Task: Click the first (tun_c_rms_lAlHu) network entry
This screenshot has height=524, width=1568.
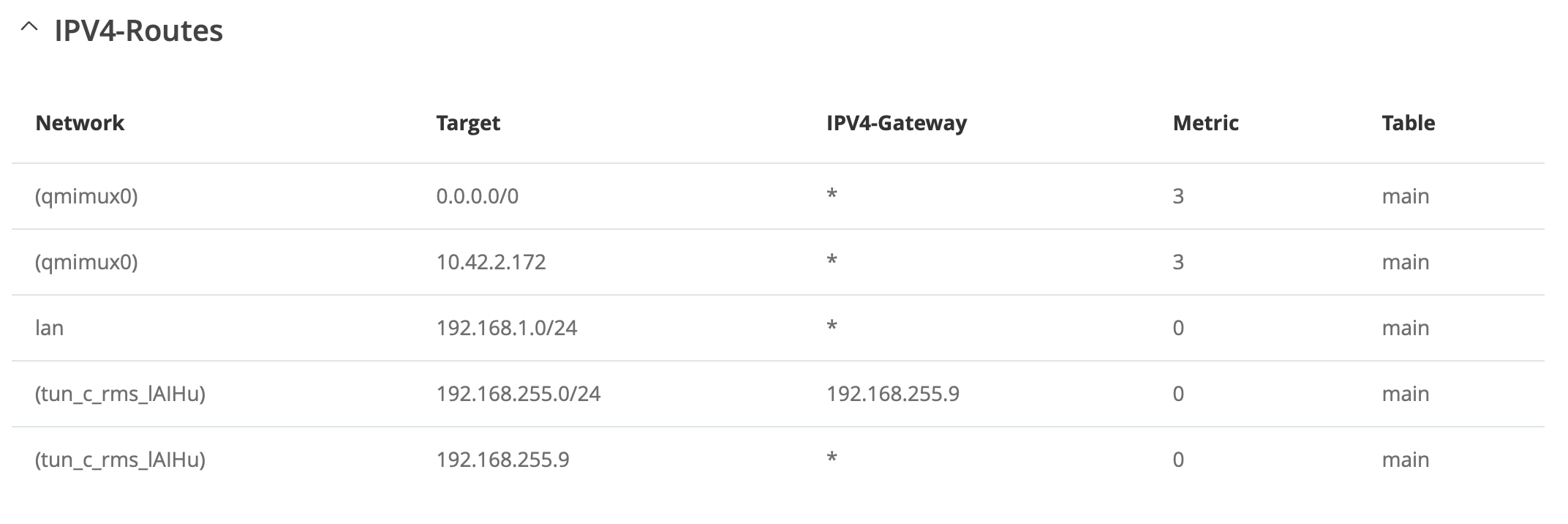Action: (120, 394)
